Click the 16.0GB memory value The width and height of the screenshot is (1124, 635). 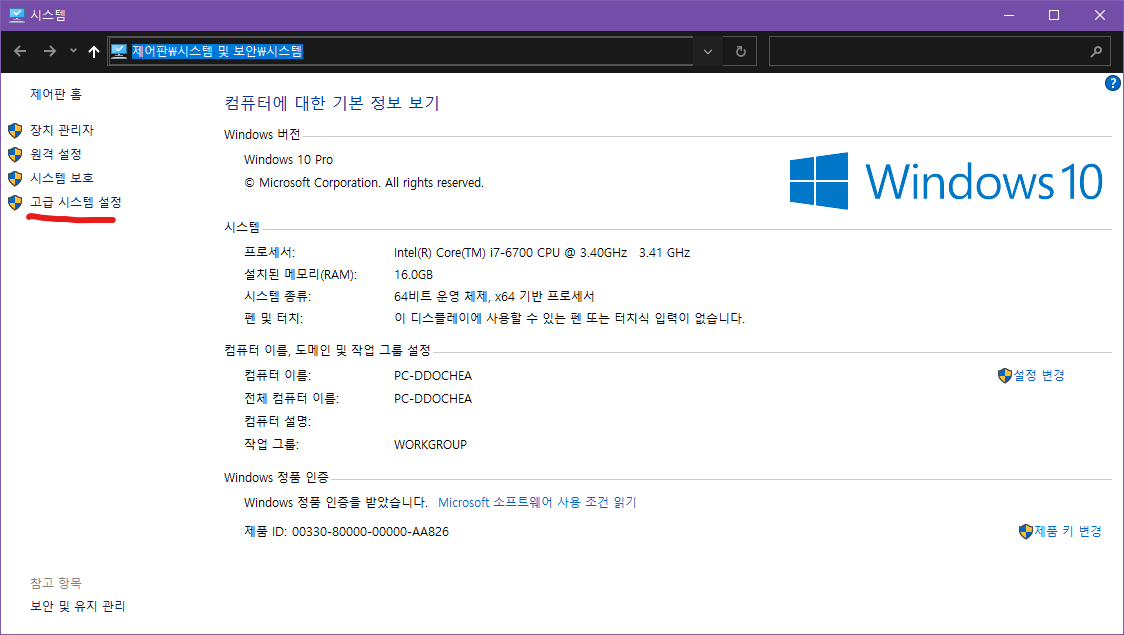tap(414, 274)
